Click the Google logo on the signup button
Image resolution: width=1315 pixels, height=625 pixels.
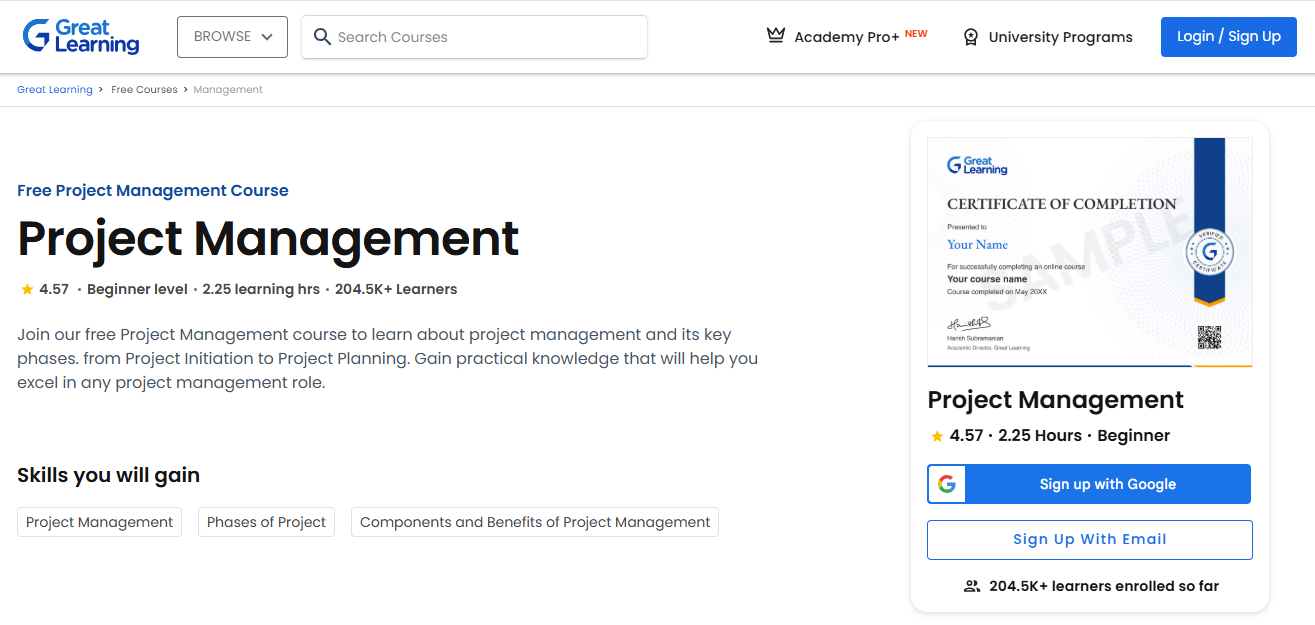[946, 483]
